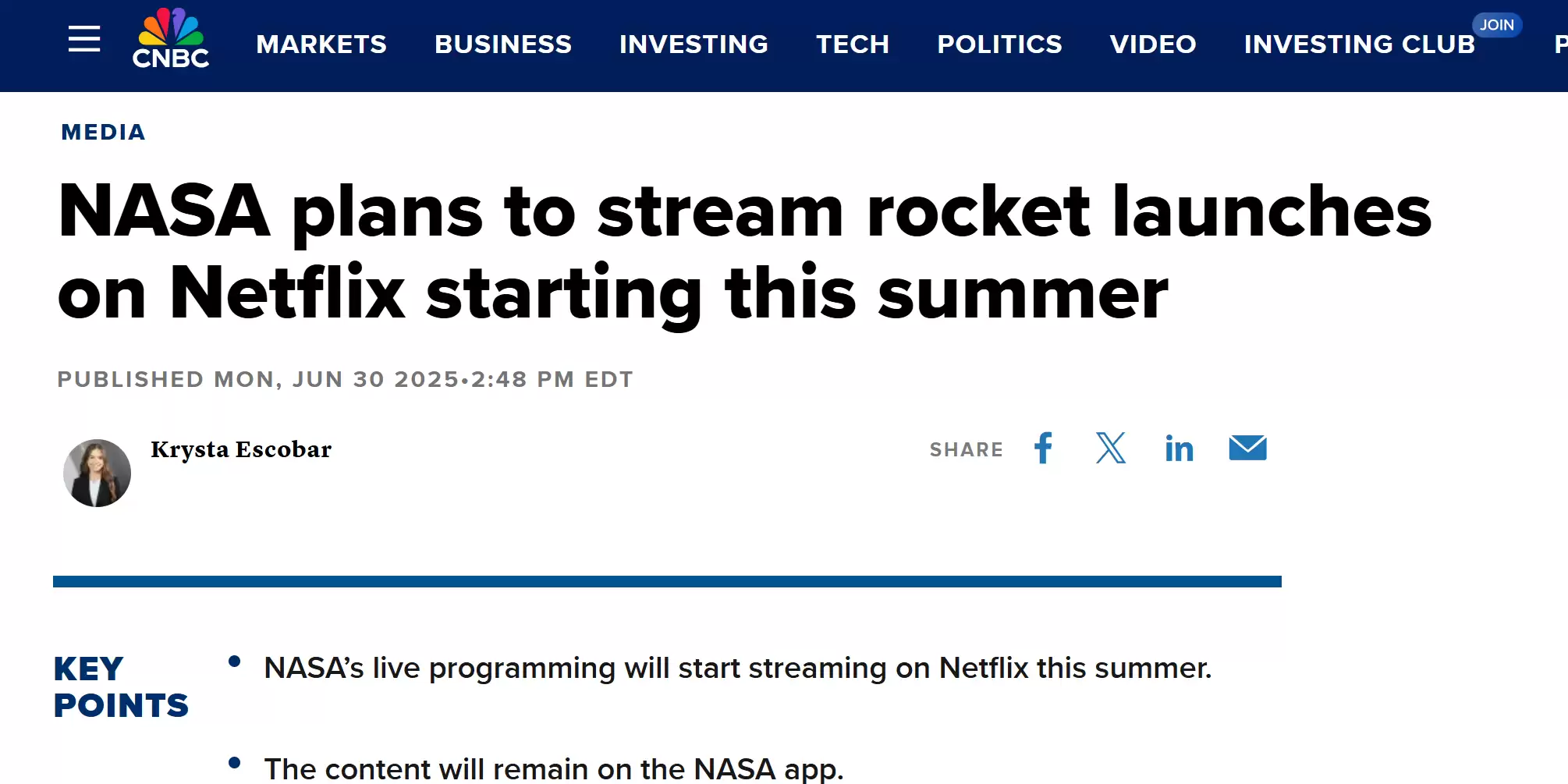Click the Join badge

tap(1496, 25)
